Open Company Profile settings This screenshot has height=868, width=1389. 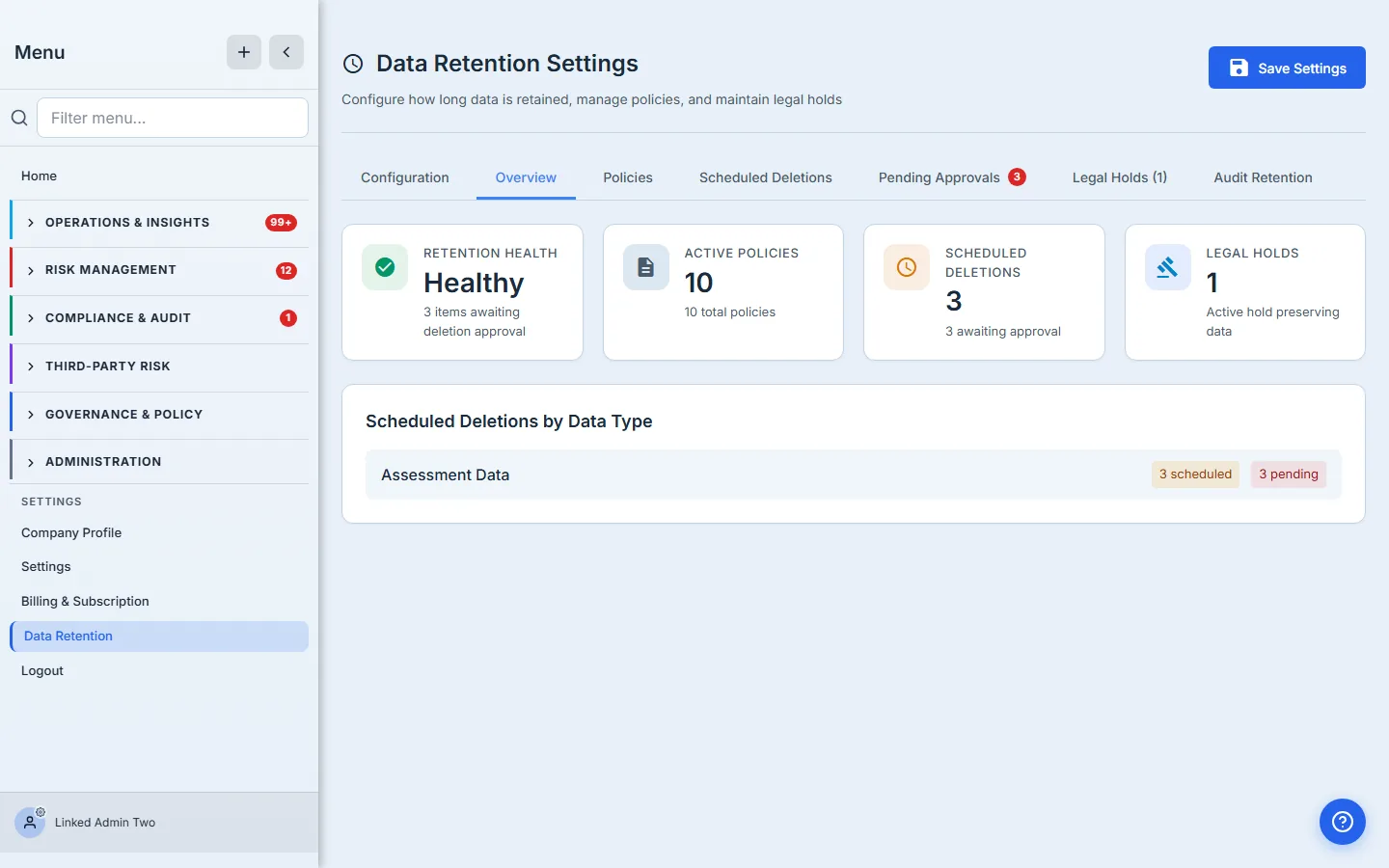(159, 532)
